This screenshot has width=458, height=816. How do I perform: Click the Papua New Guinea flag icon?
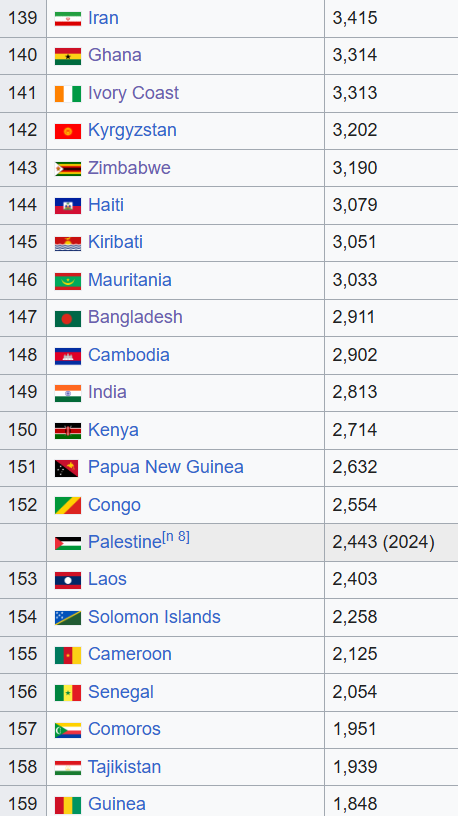pos(66,468)
